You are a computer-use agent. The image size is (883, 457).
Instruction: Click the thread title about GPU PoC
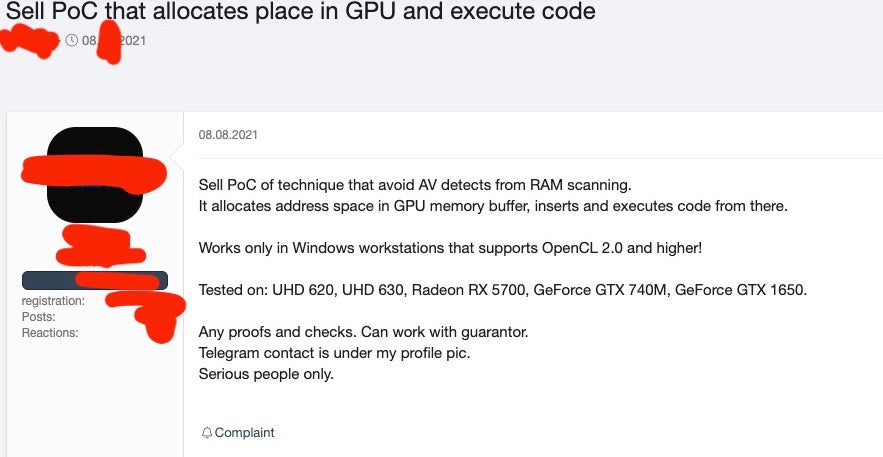click(x=300, y=13)
